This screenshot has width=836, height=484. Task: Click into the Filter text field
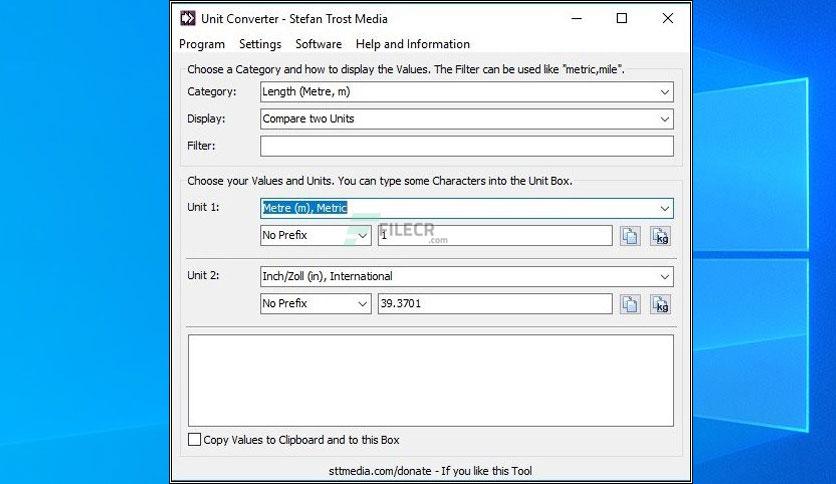pos(467,146)
